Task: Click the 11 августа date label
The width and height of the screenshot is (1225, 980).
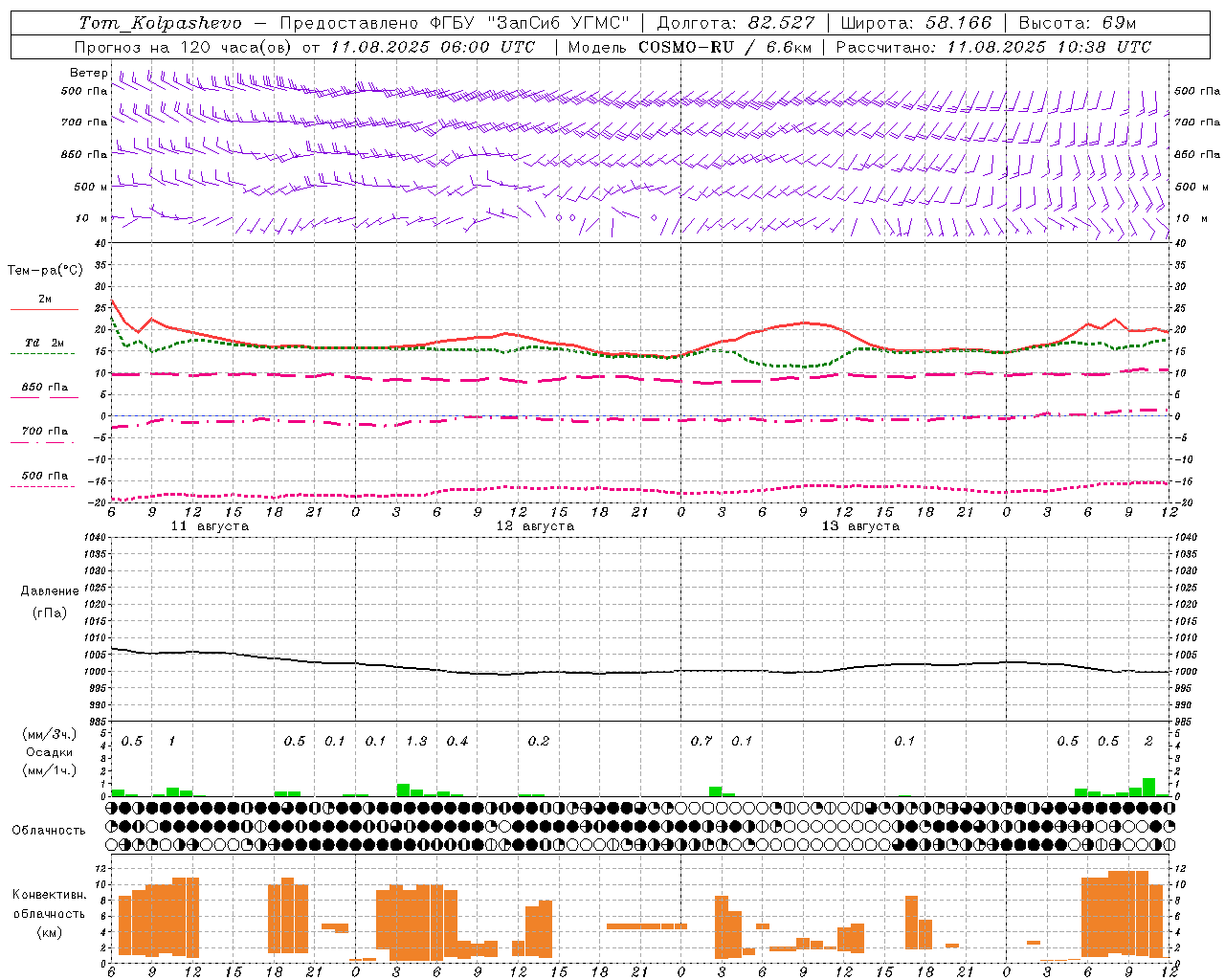Action: pyautogui.click(x=210, y=526)
